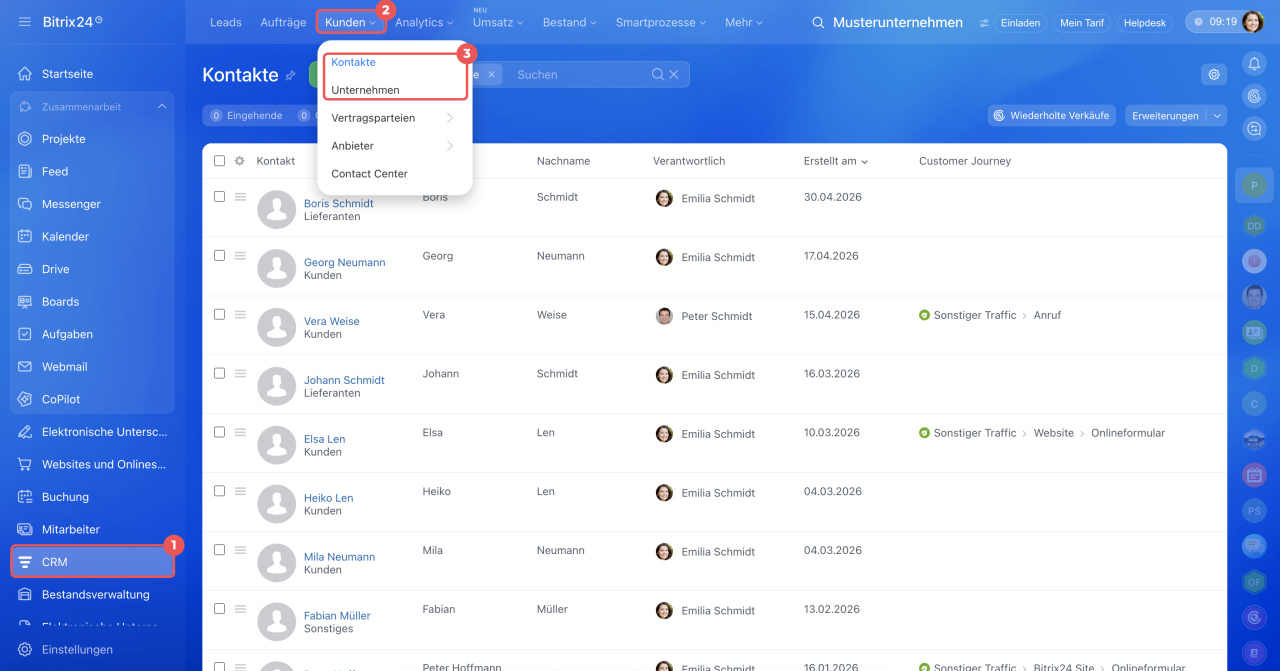Open the chat search icon in right panel
This screenshot has height=671, width=1280.
click(x=1254, y=128)
